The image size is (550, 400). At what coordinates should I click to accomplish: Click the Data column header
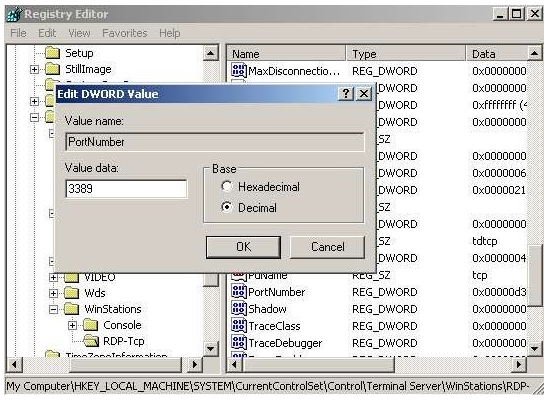click(x=496, y=54)
